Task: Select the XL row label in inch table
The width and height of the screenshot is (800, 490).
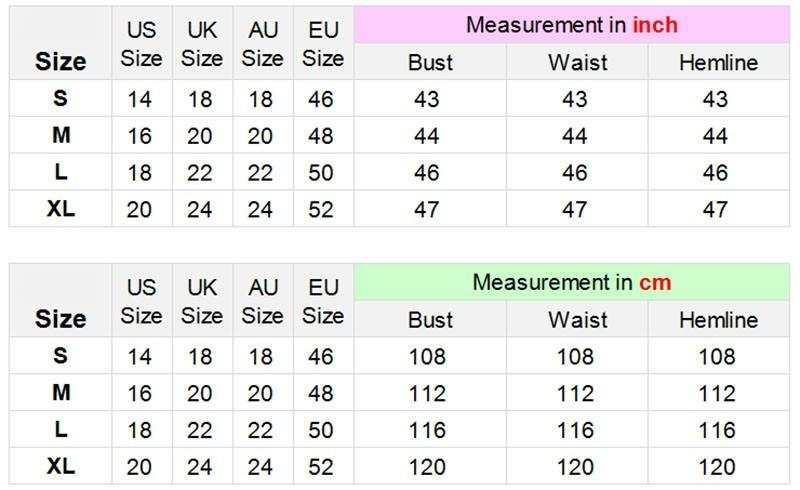Action: [61, 209]
